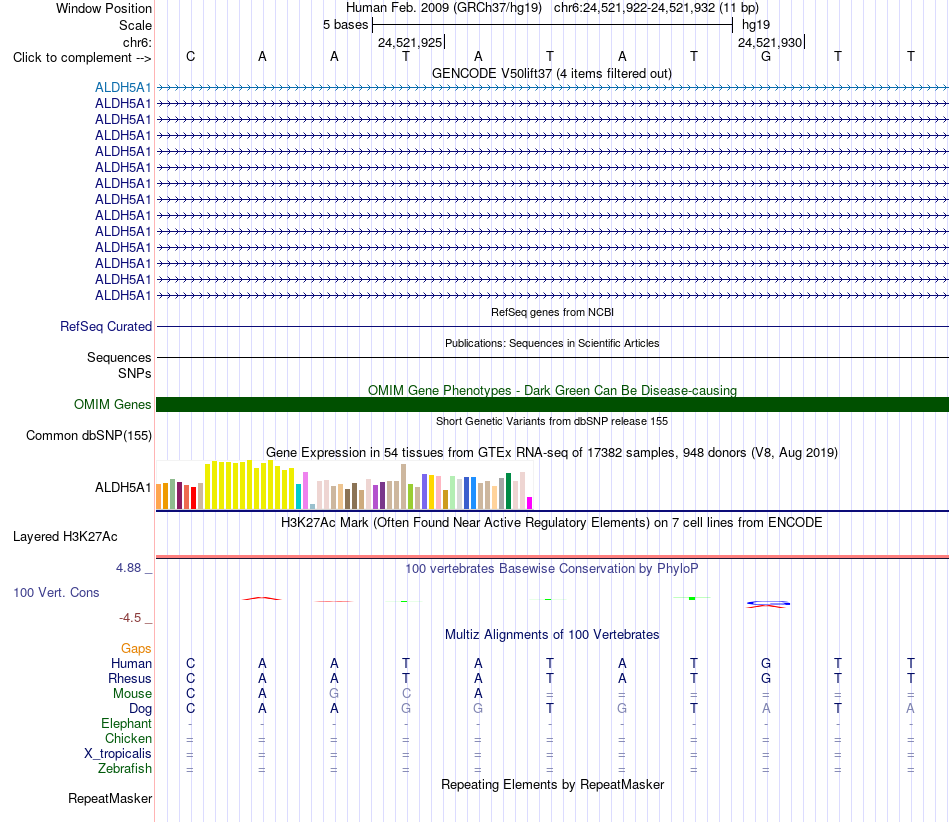Click the Common dbSNP(155) track label
This screenshot has width=950, height=822.
(x=89, y=436)
